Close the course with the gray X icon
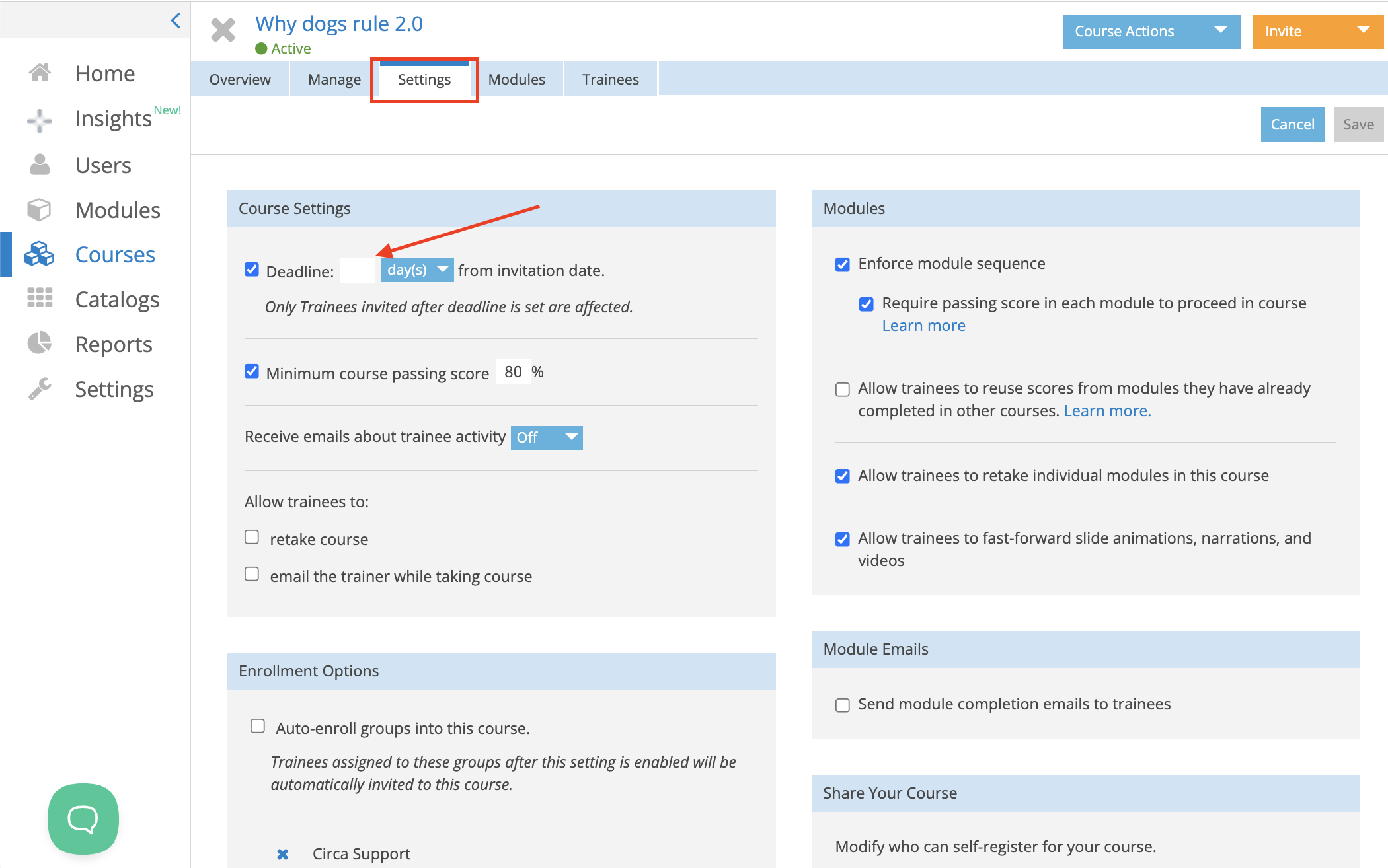This screenshot has width=1388, height=868. (x=223, y=30)
